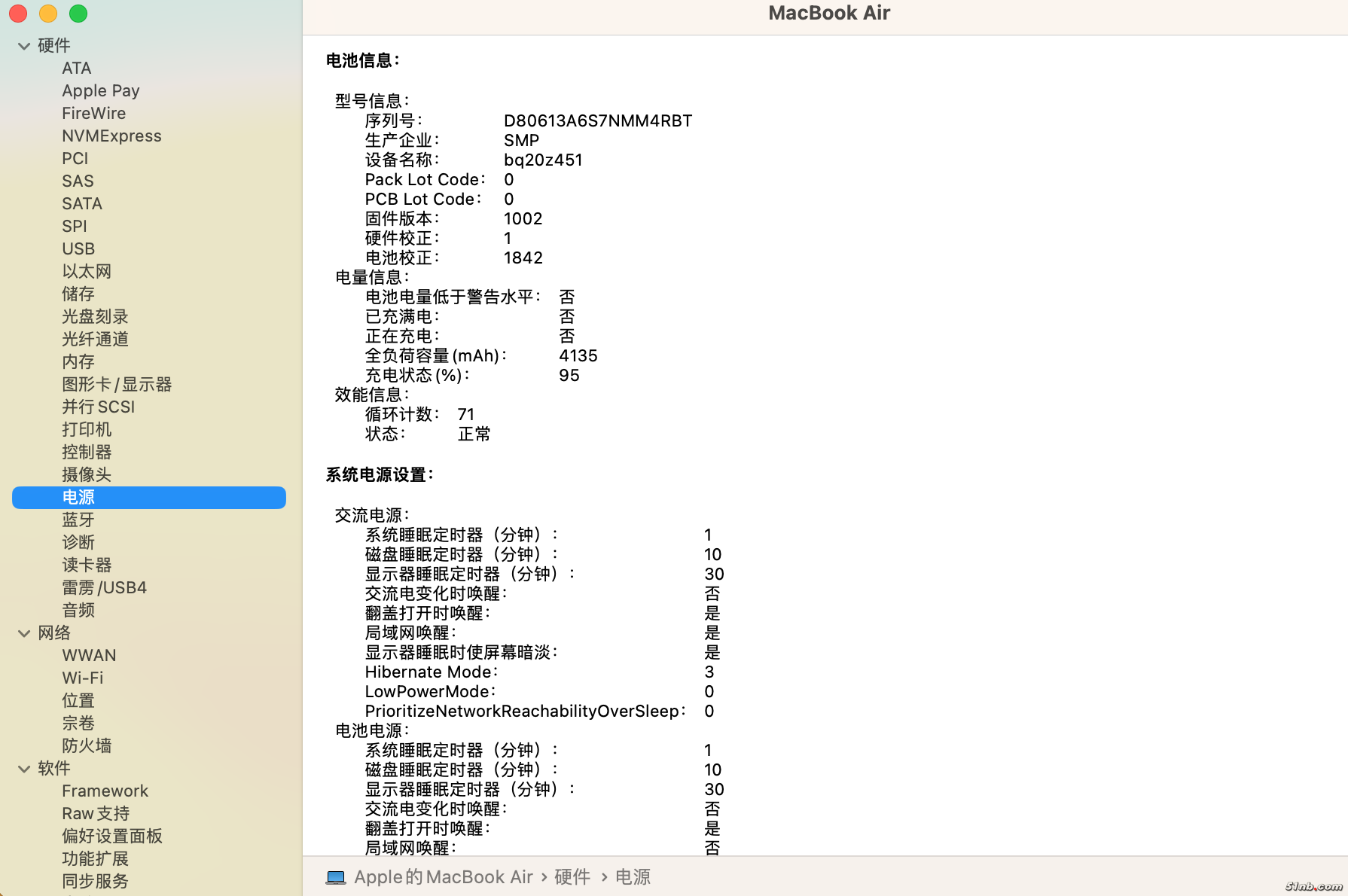Choose NVMExpress in the hardware list
The width and height of the screenshot is (1348, 896).
[x=111, y=136]
